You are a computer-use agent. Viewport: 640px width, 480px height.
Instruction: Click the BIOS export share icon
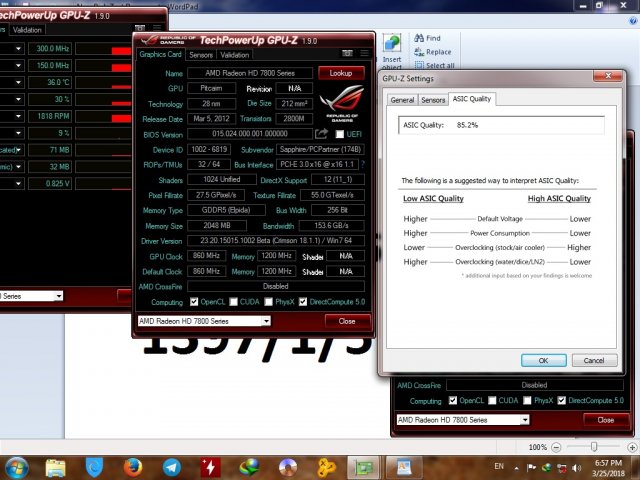[321, 133]
